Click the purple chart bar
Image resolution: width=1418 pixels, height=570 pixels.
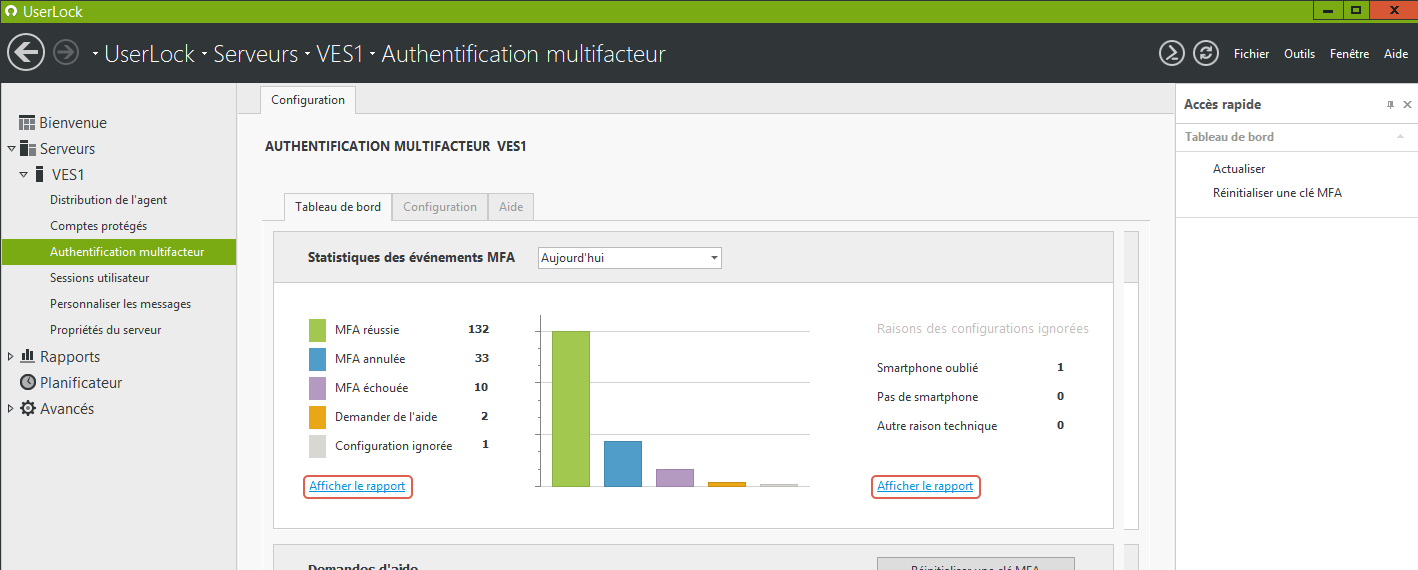tap(675, 478)
